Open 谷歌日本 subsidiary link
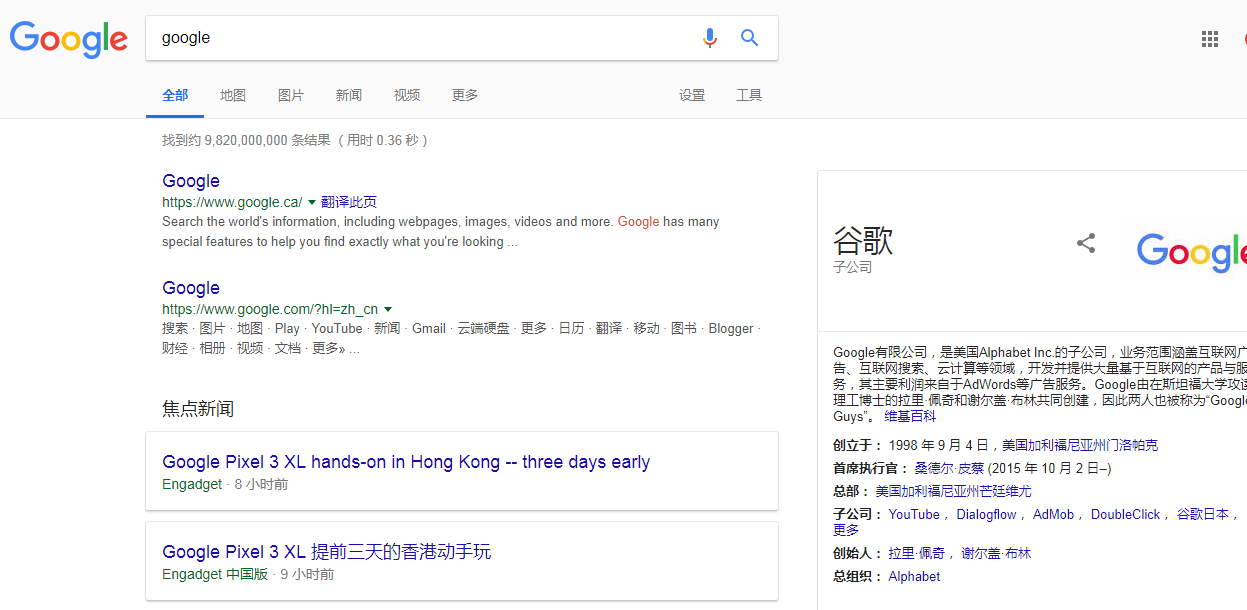Image resolution: width=1247 pixels, height=610 pixels. coord(1202,514)
